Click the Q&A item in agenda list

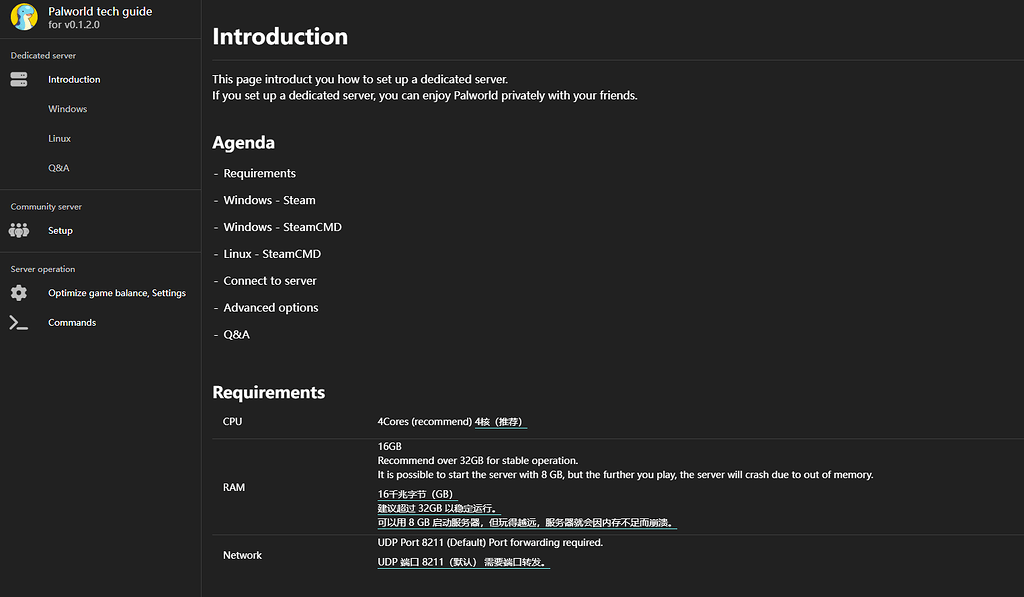[236, 335]
